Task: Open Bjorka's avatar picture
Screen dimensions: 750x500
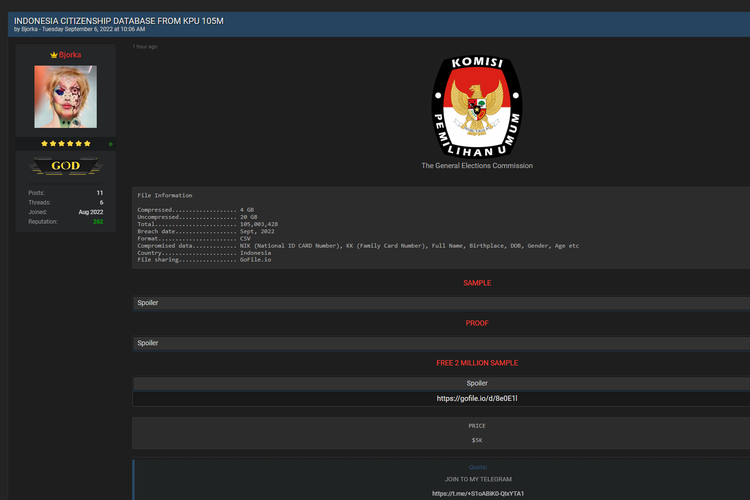Action: [66, 97]
